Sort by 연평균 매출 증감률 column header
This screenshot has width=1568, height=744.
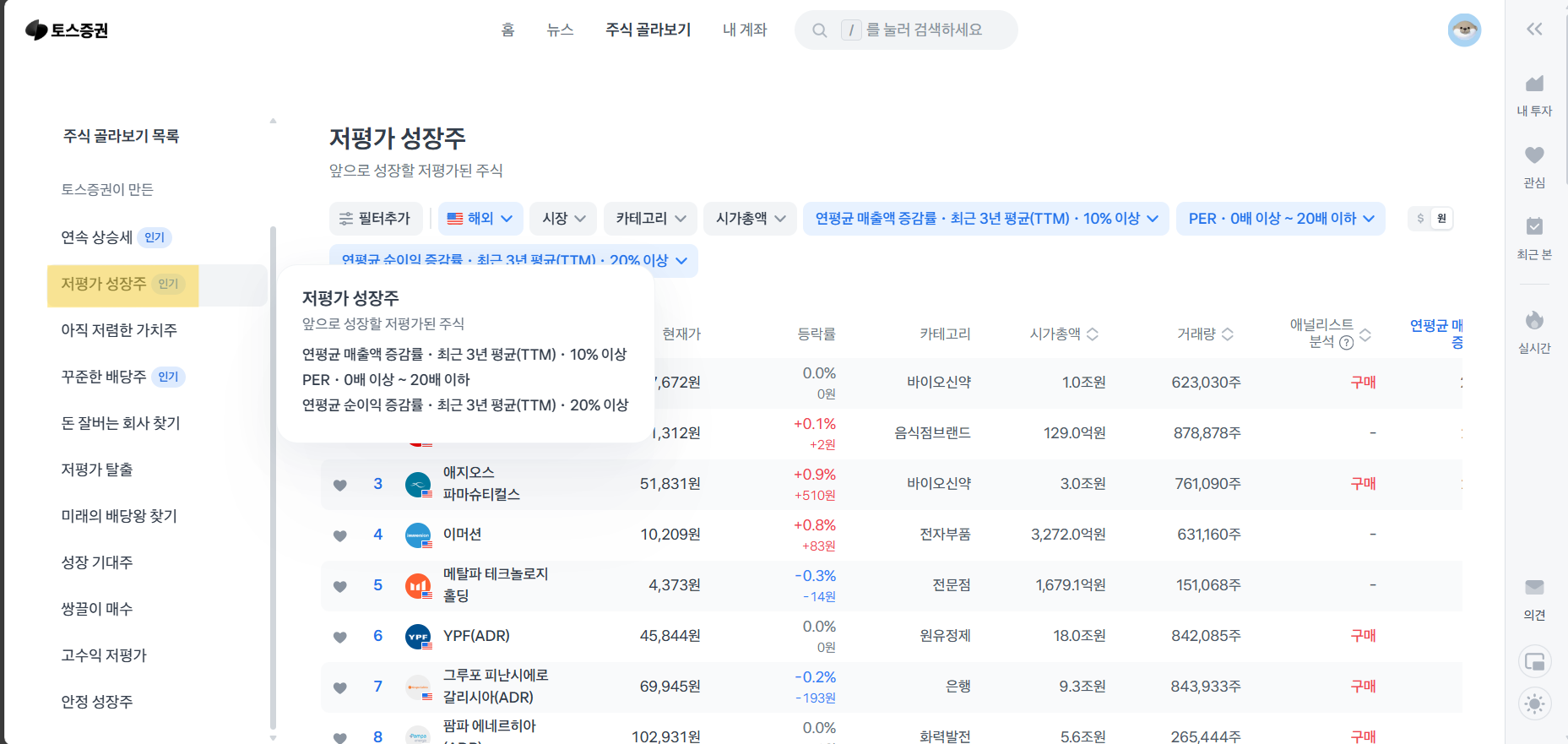(x=1436, y=334)
